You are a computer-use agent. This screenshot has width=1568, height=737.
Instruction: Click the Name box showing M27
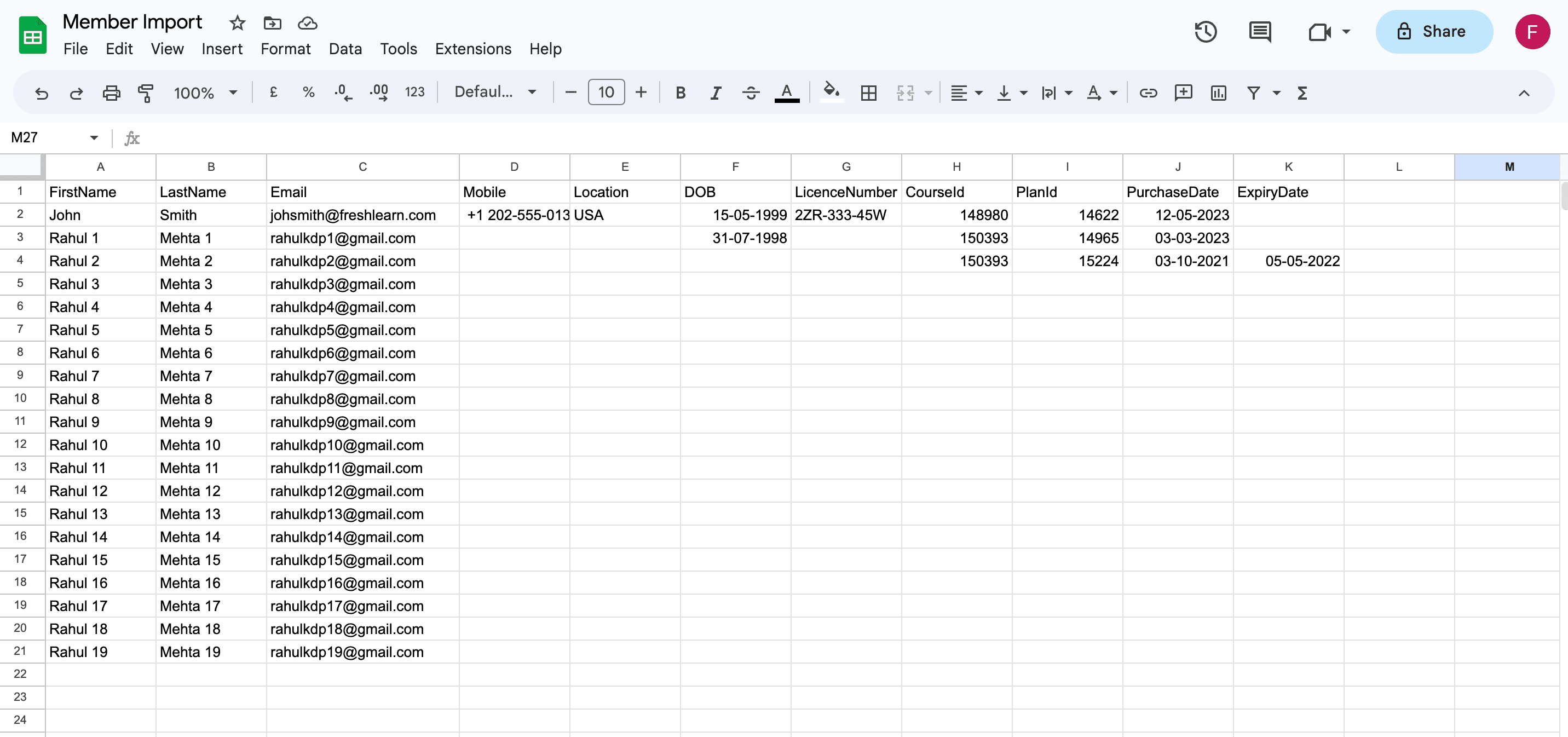55,137
